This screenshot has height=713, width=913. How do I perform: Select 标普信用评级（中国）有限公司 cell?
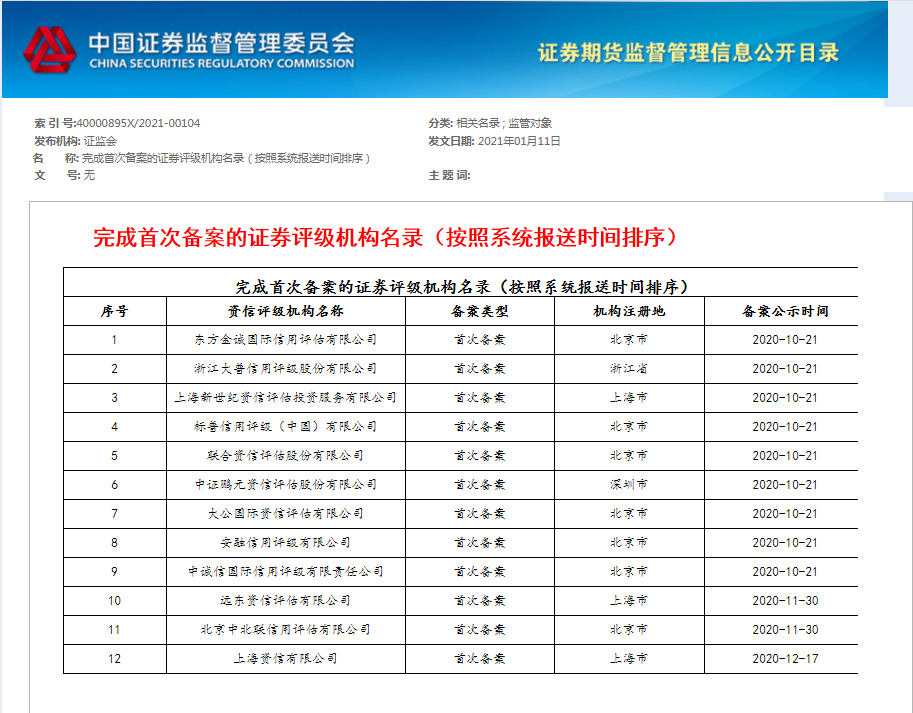click(286, 427)
